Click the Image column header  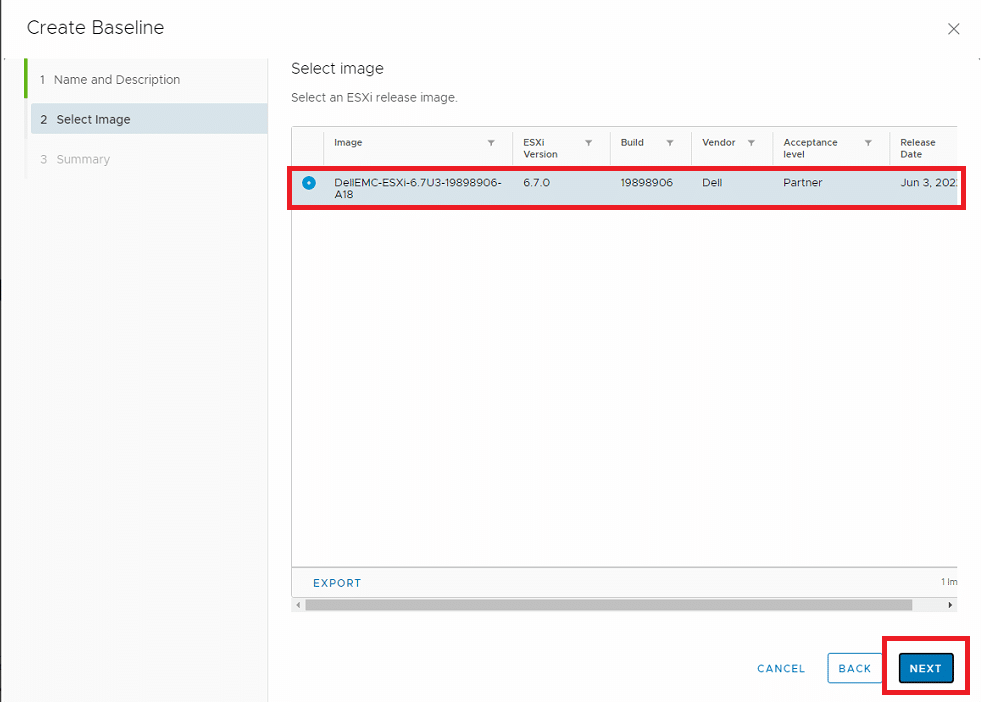coord(348,143)
